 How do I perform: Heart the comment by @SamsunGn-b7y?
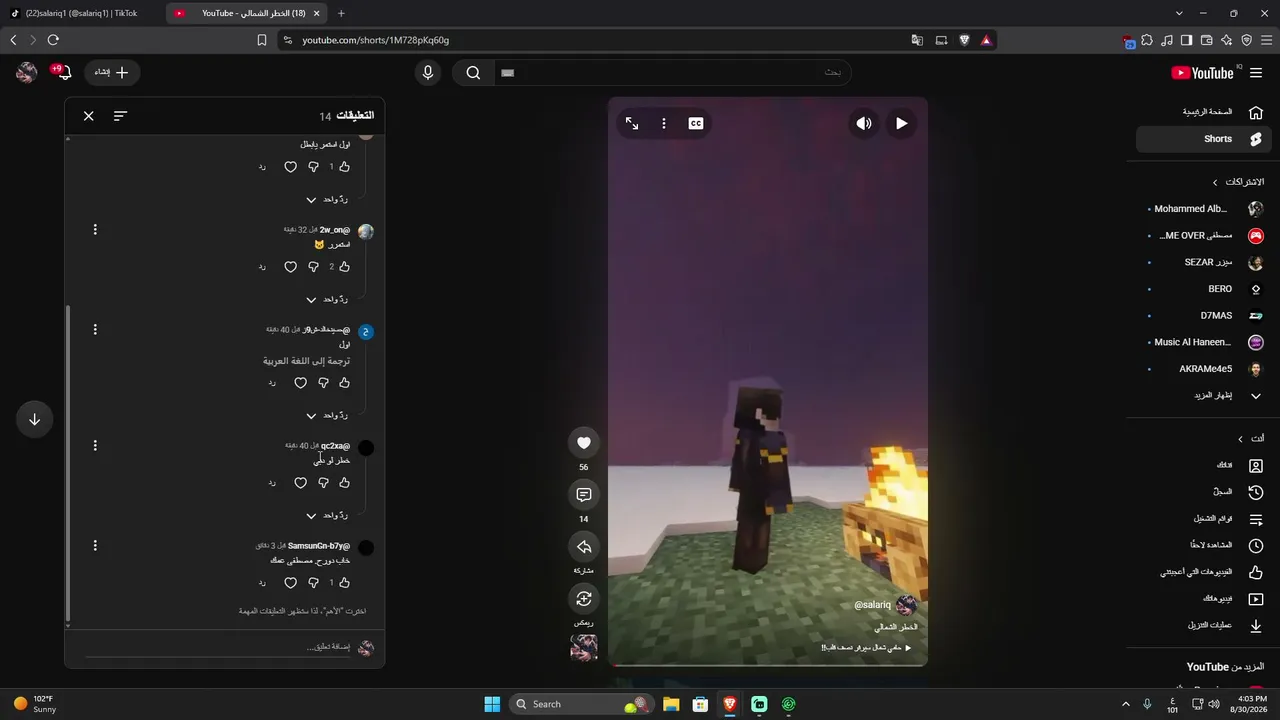pos(291,583)
